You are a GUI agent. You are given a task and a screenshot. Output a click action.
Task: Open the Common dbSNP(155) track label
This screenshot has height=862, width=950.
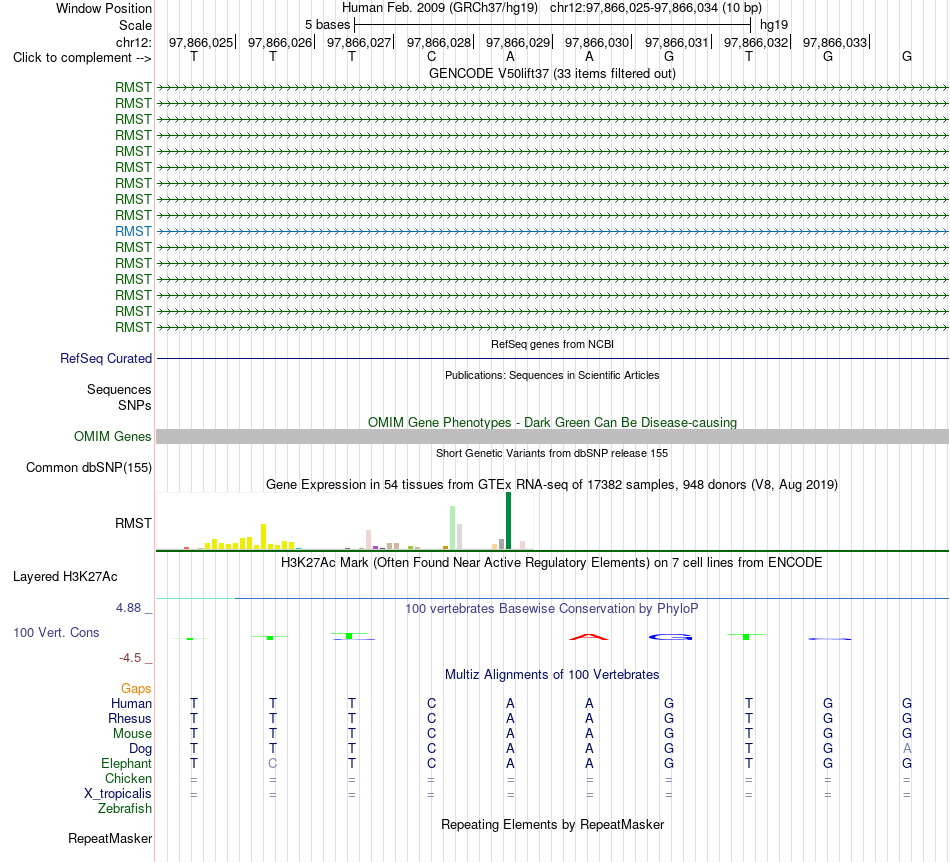point(89,468)
